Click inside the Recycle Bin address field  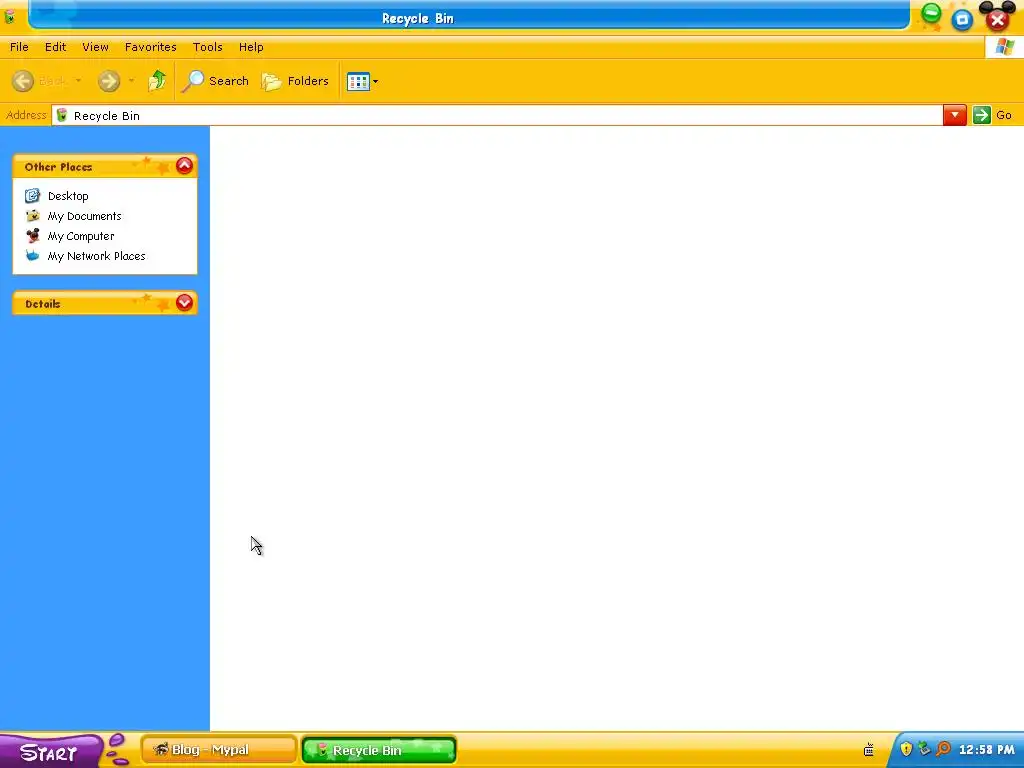tap(497, 116)
